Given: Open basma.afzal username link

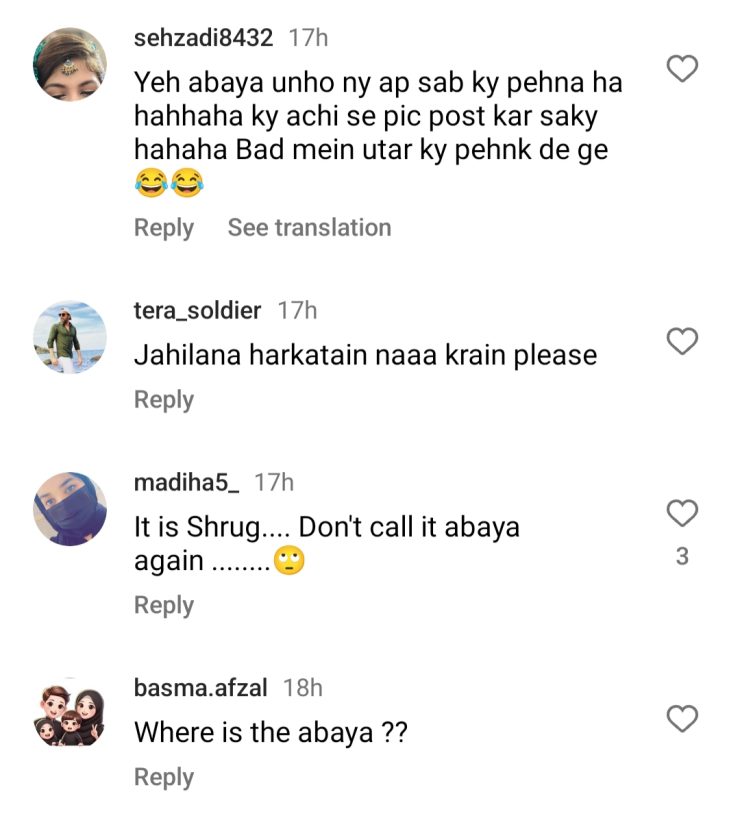Looking at the screenshot, I should tap(199, 688).
